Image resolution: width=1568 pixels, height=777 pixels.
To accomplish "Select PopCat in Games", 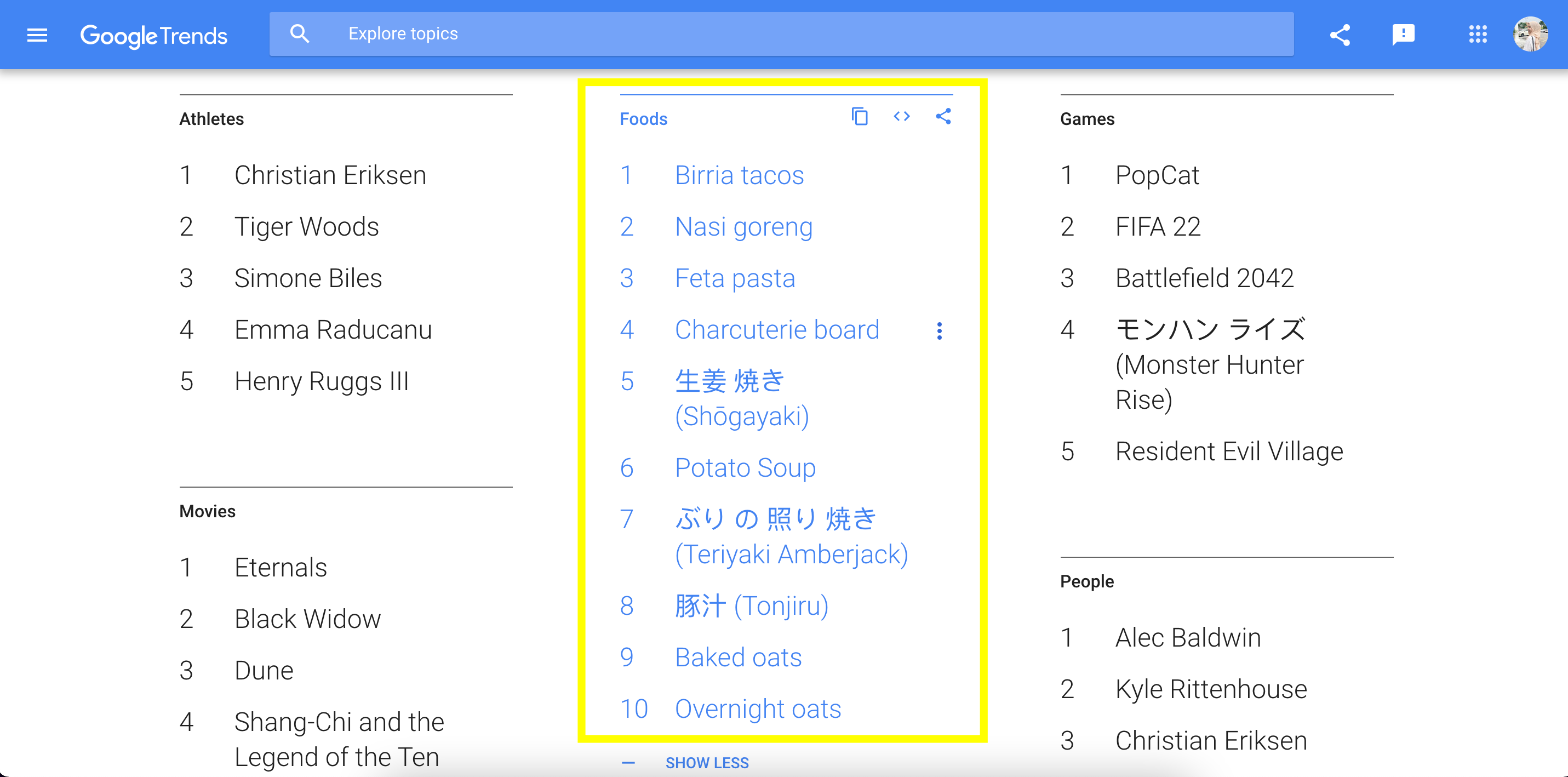I will [1157, 175].
